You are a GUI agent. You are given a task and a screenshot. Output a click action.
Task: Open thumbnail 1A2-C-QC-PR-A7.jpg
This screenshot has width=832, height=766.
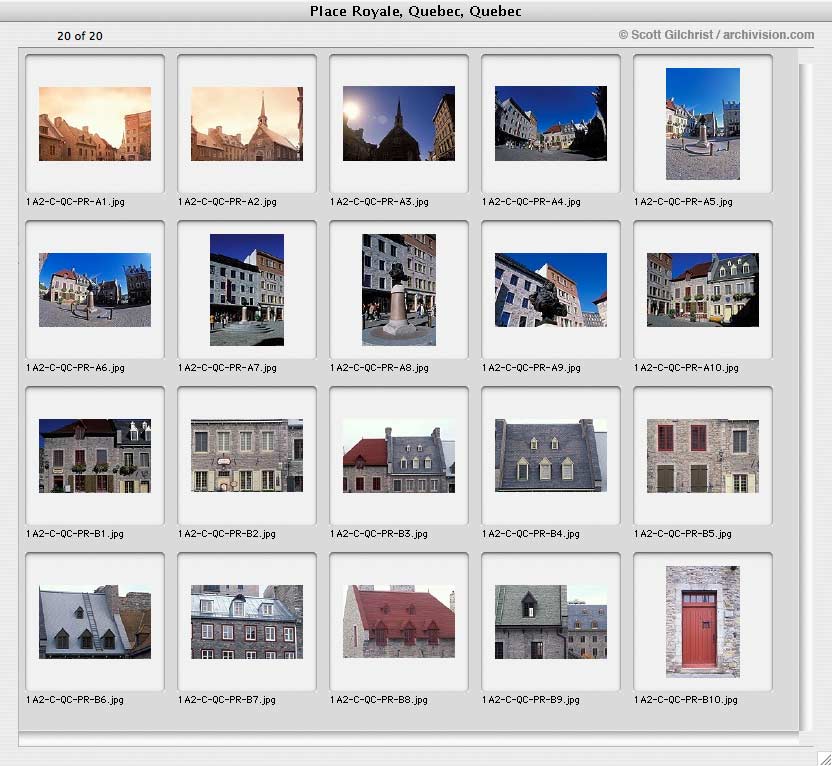click(x=247, y=290)
